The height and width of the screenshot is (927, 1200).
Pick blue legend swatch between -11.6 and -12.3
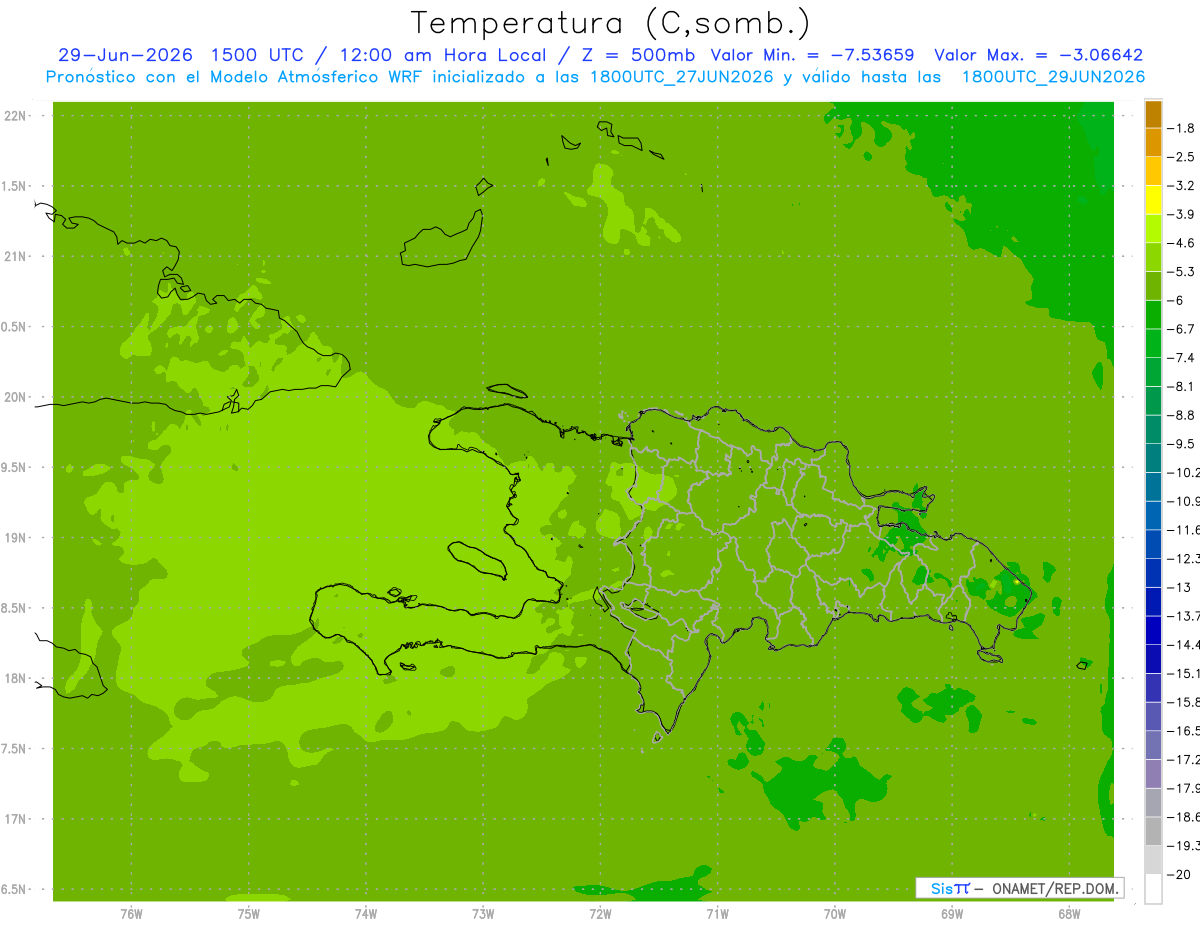1153,544
